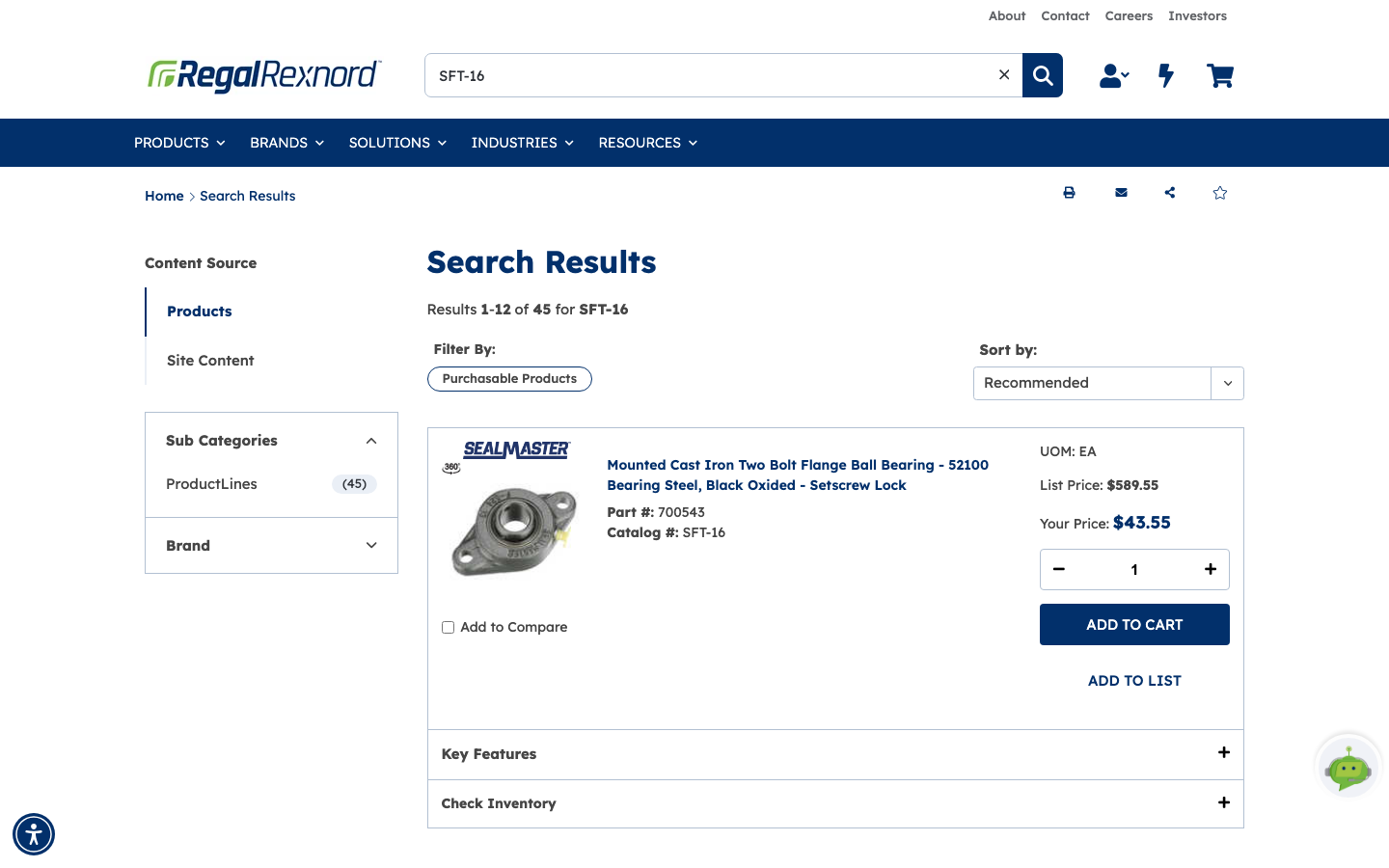1389x868 pixels.
Task: Open the Solutions navigation menu
Action: [x=397, y=143]
